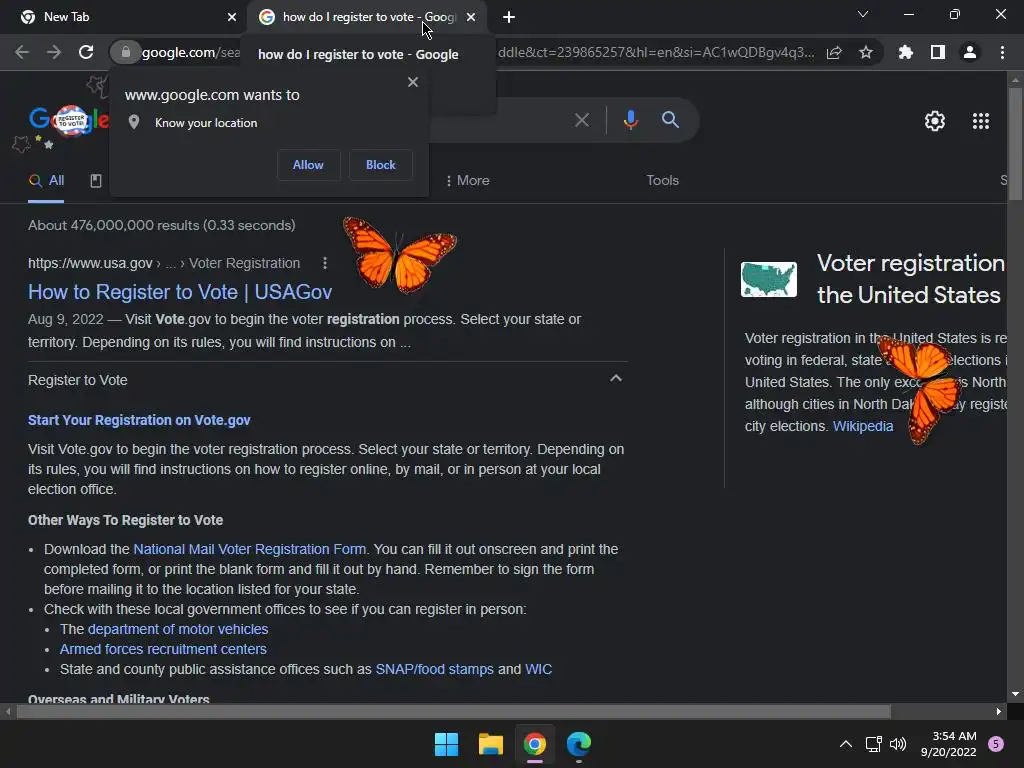
Task: Open network status tray icon
Action: point(873,744)
